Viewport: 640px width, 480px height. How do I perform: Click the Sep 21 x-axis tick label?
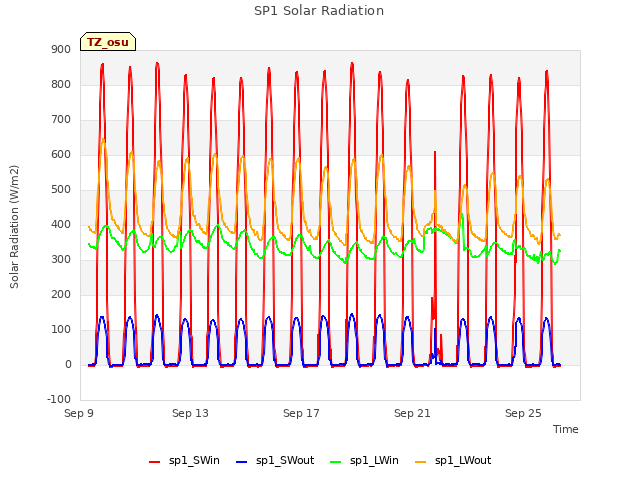pos(412,413)
